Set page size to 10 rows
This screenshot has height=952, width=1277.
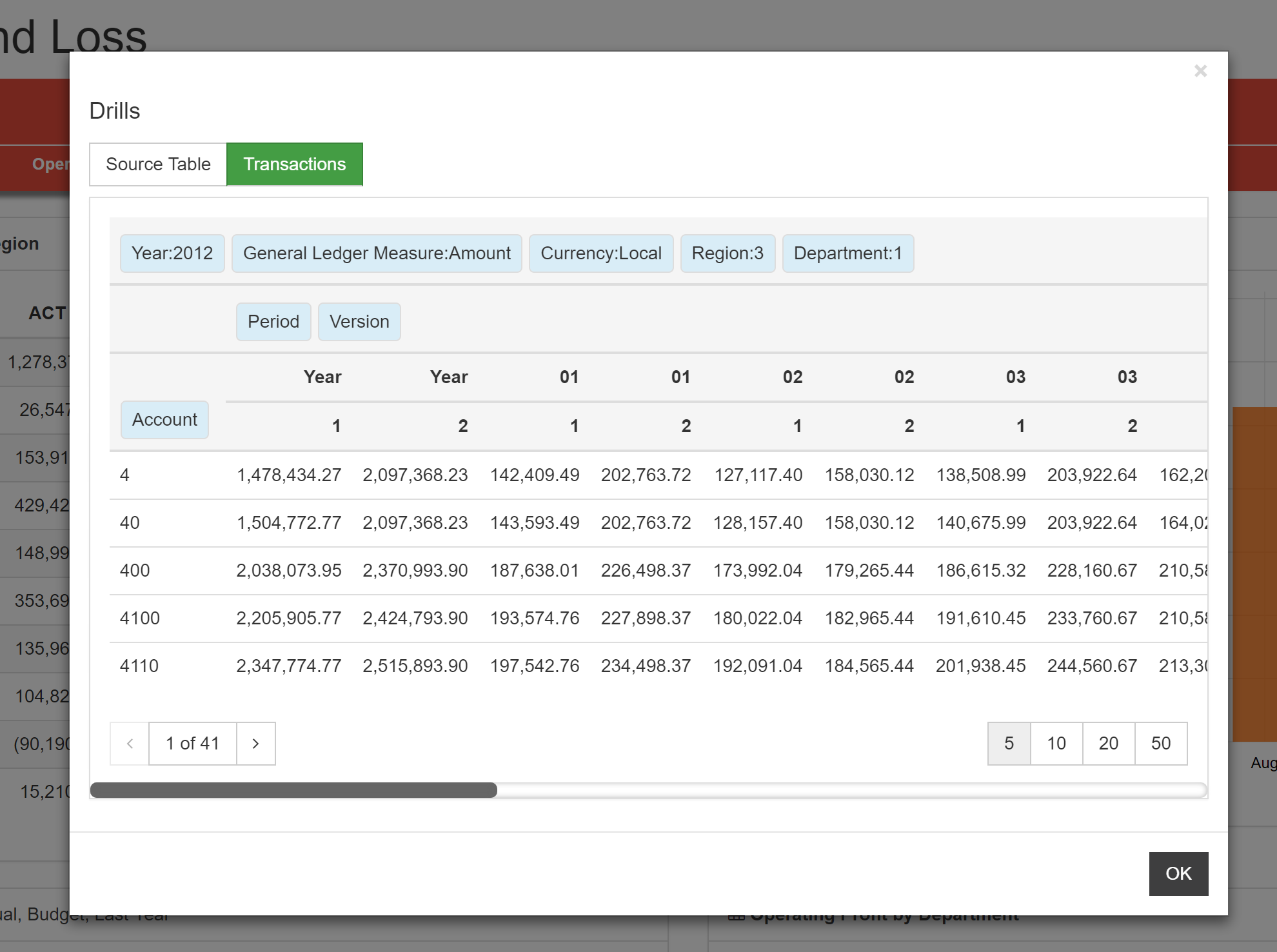click(x=1056, y=743)
